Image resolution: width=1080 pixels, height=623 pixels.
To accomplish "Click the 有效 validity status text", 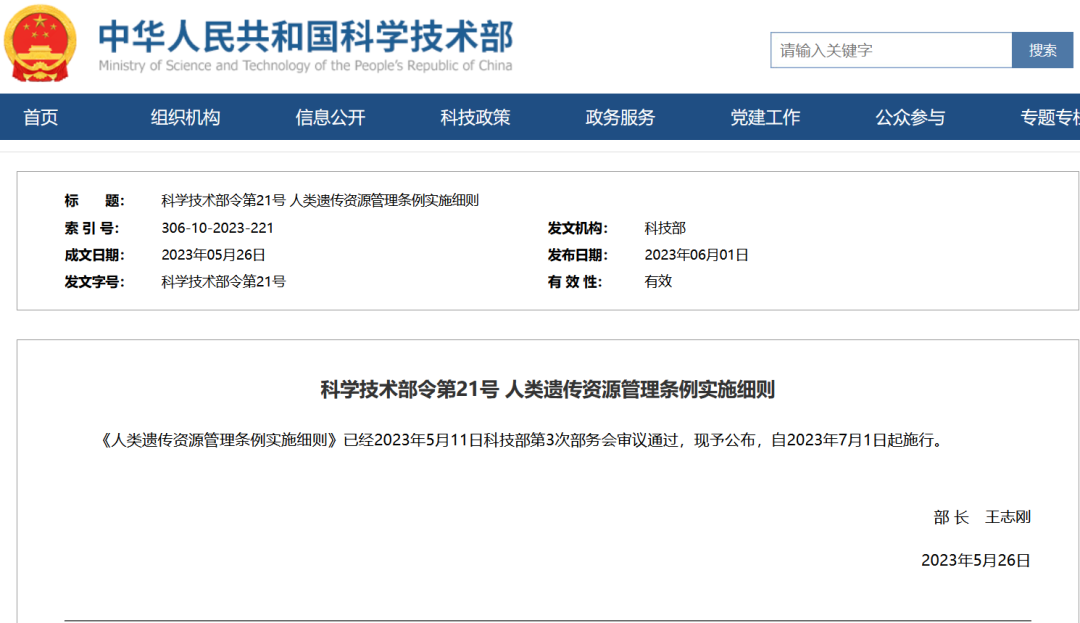I will (658, 281).
